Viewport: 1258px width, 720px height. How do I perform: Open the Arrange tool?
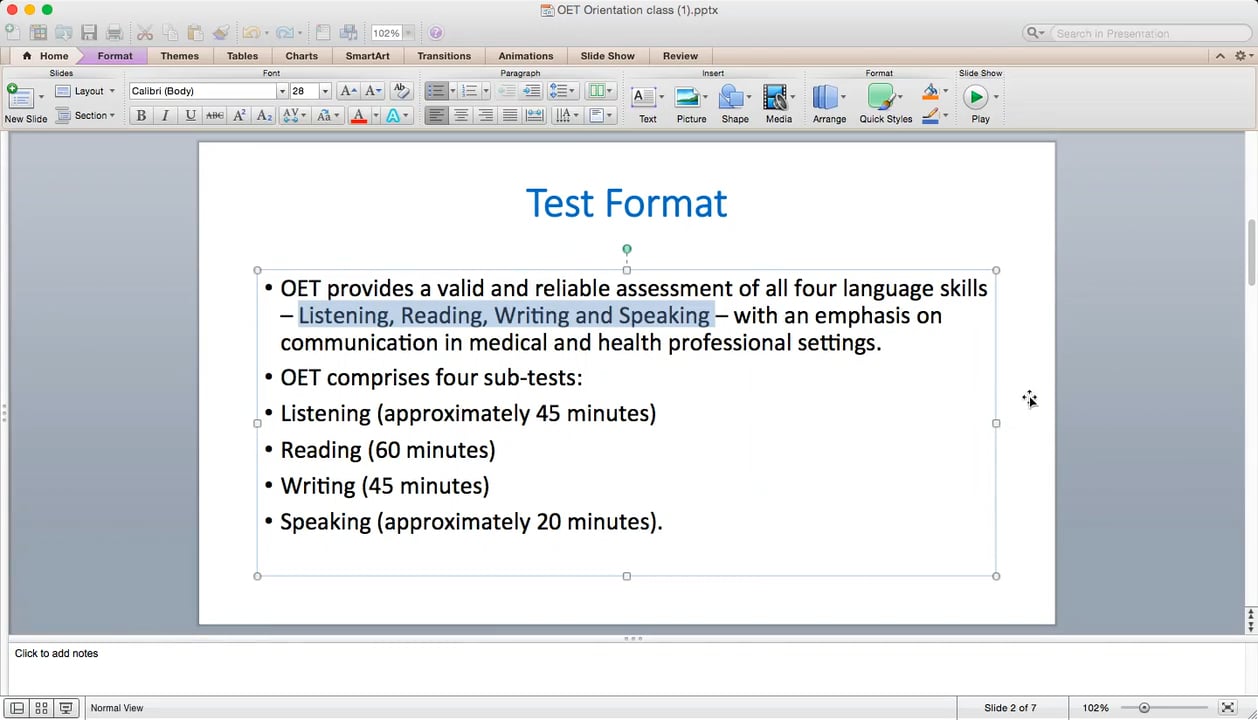(829, 104)
